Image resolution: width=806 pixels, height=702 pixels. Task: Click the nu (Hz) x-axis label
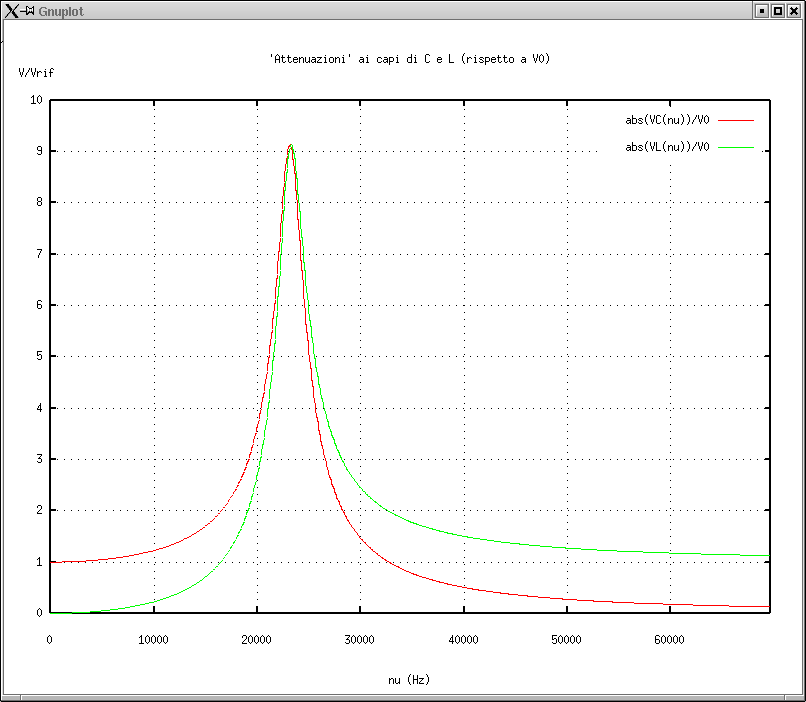point(409,680)
